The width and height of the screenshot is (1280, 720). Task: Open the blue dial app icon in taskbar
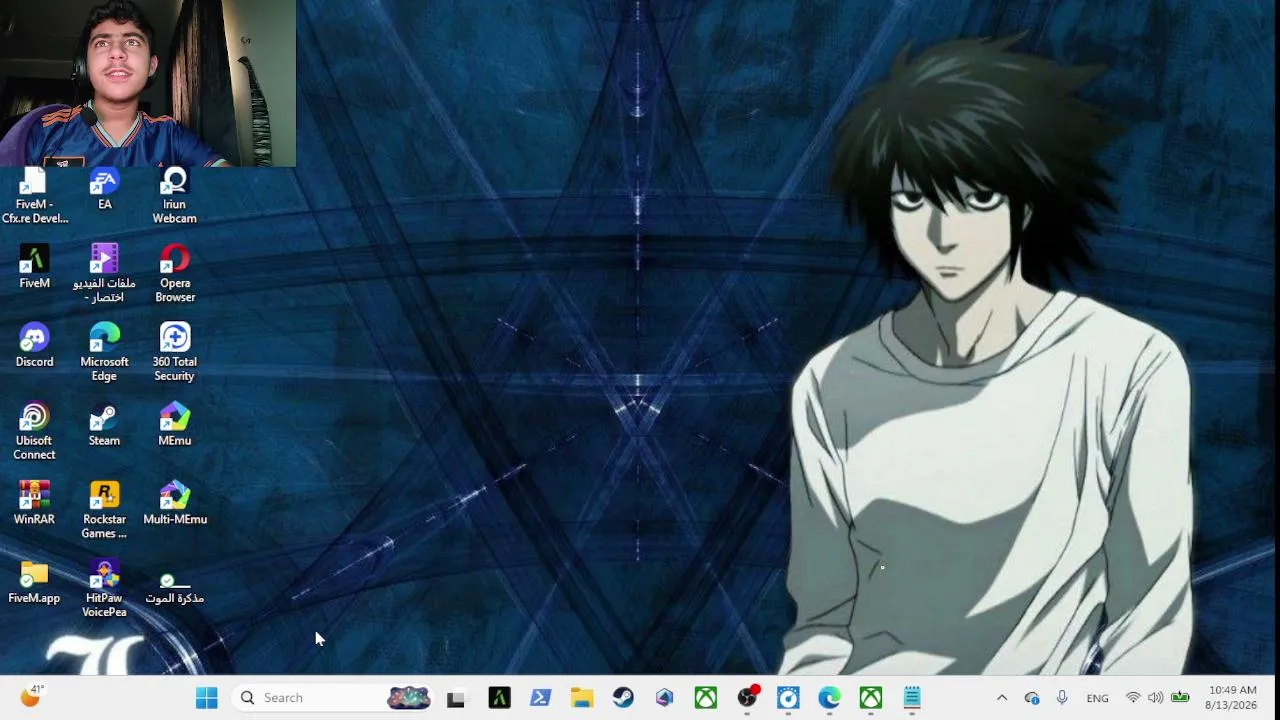[788, 698]
